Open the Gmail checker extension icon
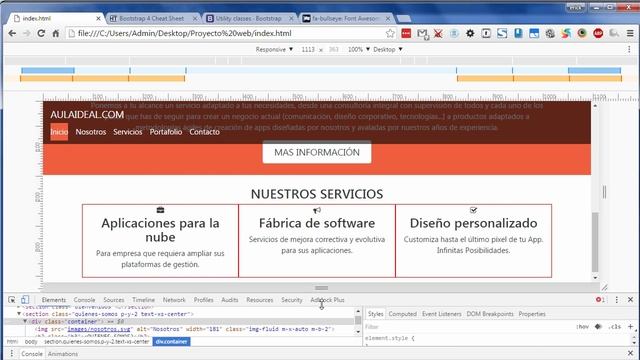Viewport: 640px width, 360px height. pos(422,34)
